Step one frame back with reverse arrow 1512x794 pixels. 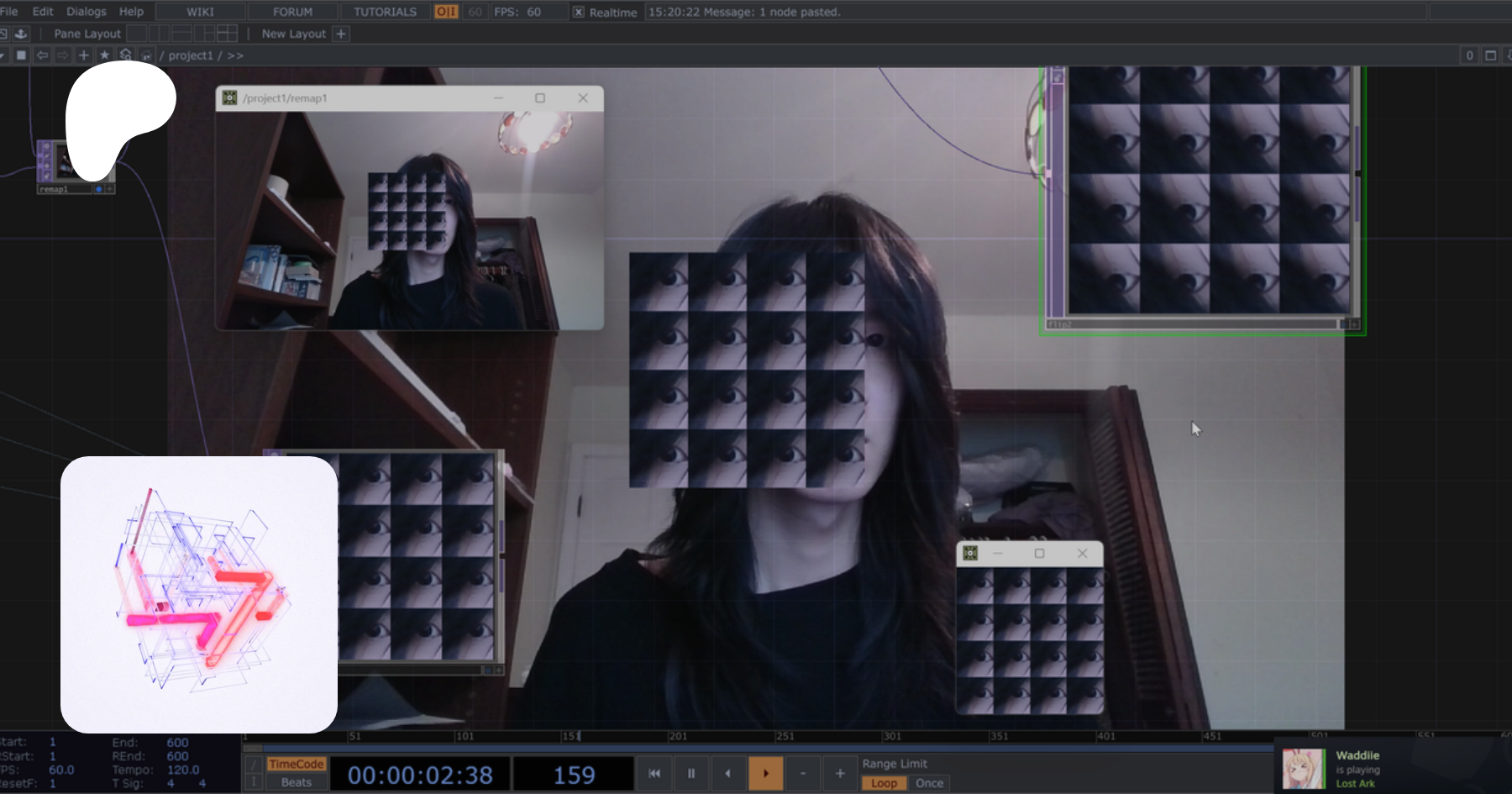pyautogui.click(x=727, y=773)
